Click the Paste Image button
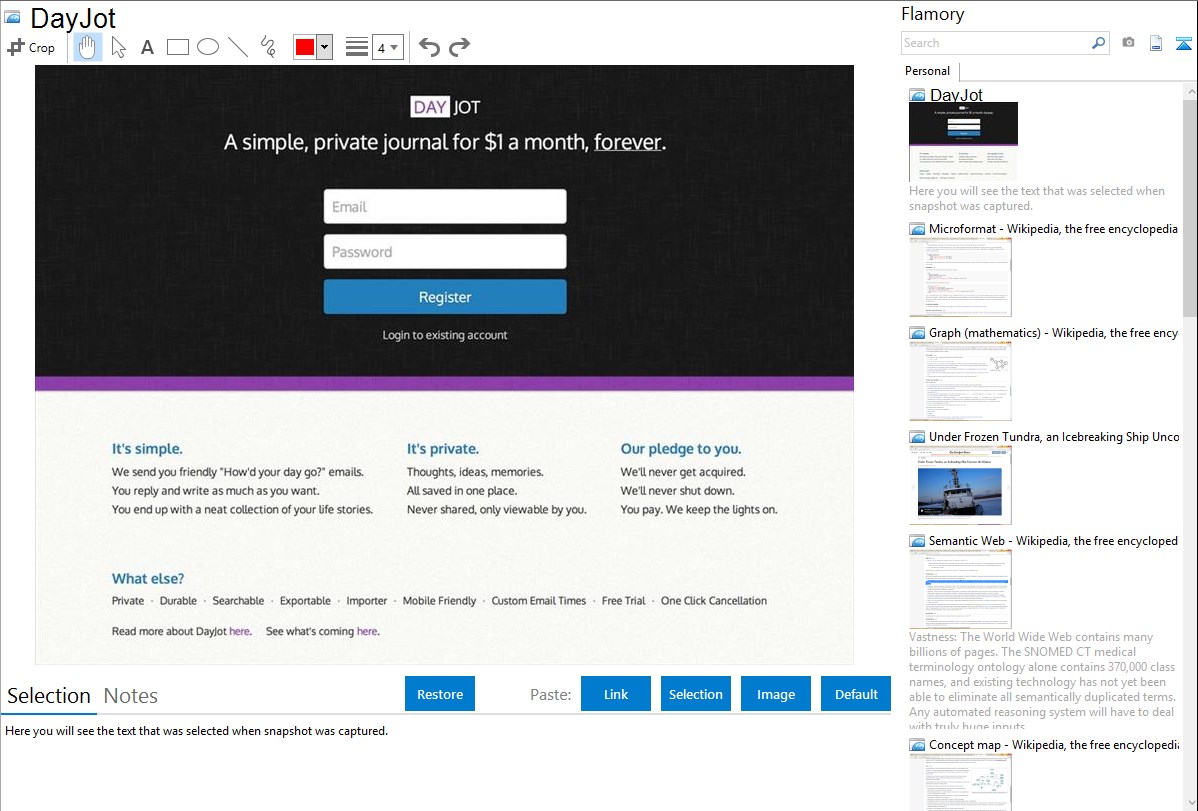The image size is (1198, 811). [x=775, y=694]
